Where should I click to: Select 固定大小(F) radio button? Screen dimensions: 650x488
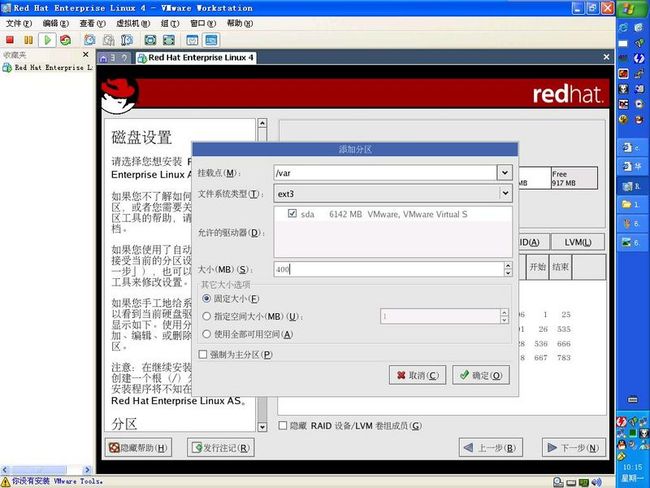pos(206,299)
